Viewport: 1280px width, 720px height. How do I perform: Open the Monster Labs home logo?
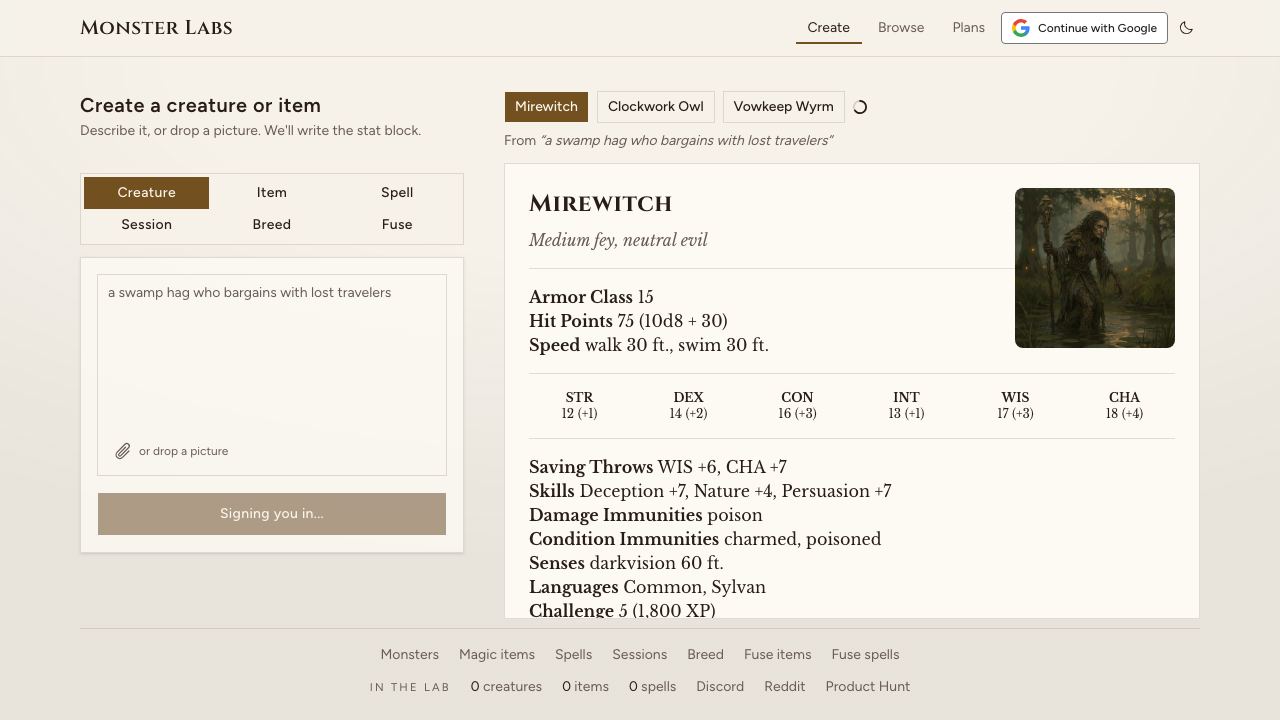[156, 28]
